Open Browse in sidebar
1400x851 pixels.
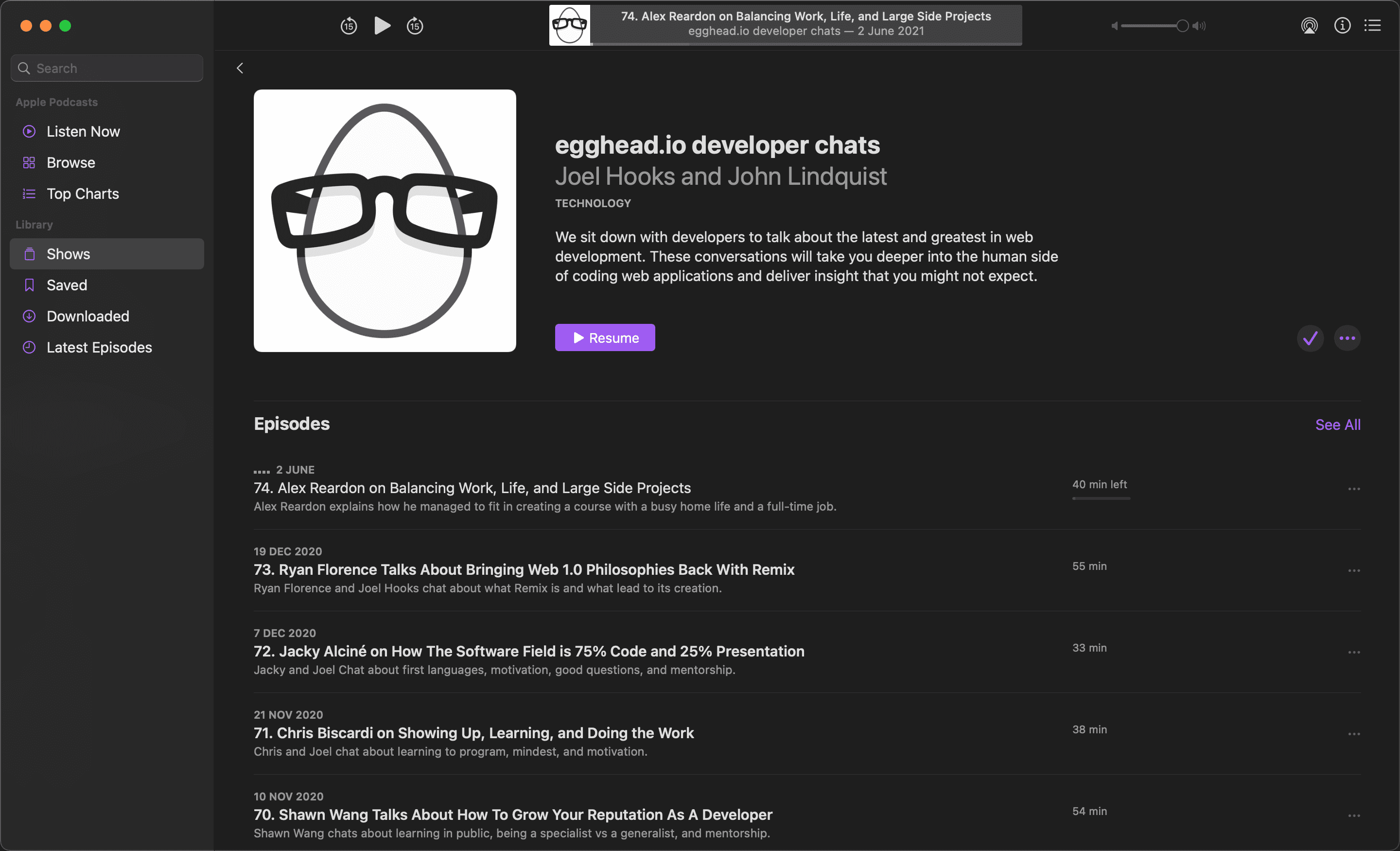pos(107,162)
